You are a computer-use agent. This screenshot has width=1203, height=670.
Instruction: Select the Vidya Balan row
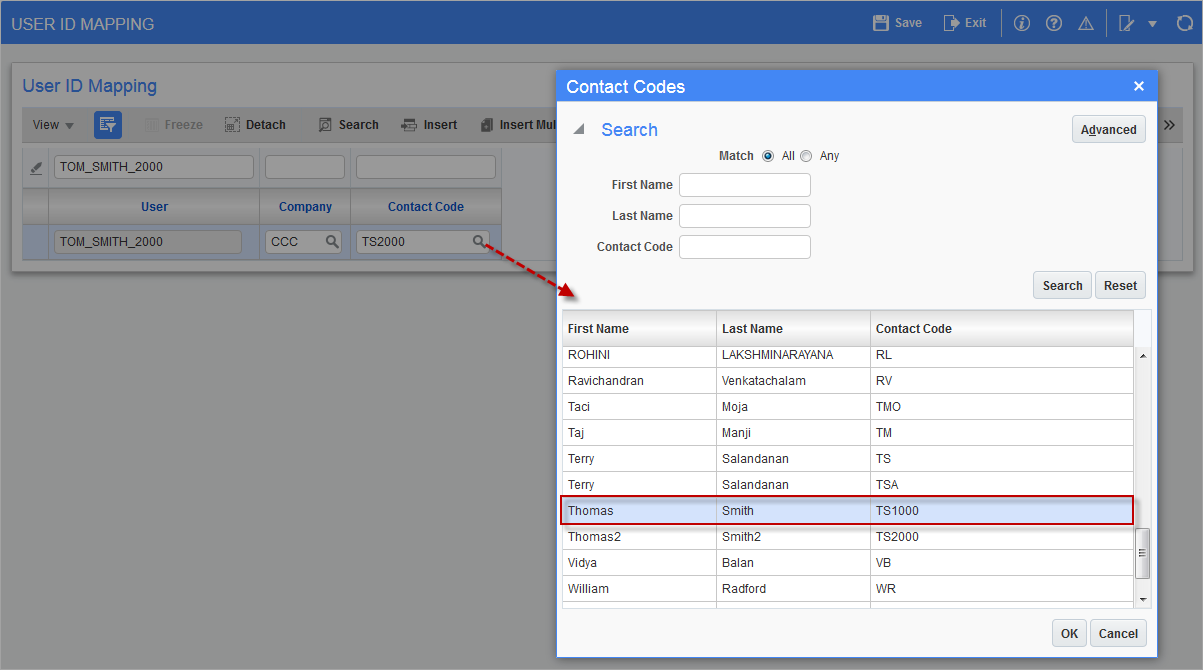[x=847, y=563]
